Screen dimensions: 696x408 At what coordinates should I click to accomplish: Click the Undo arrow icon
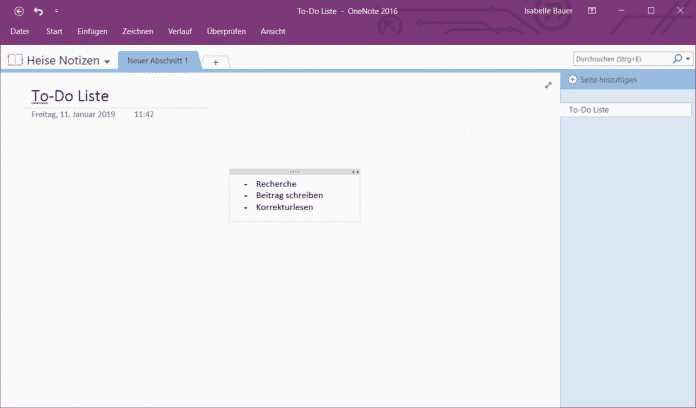tap(38, 11)
